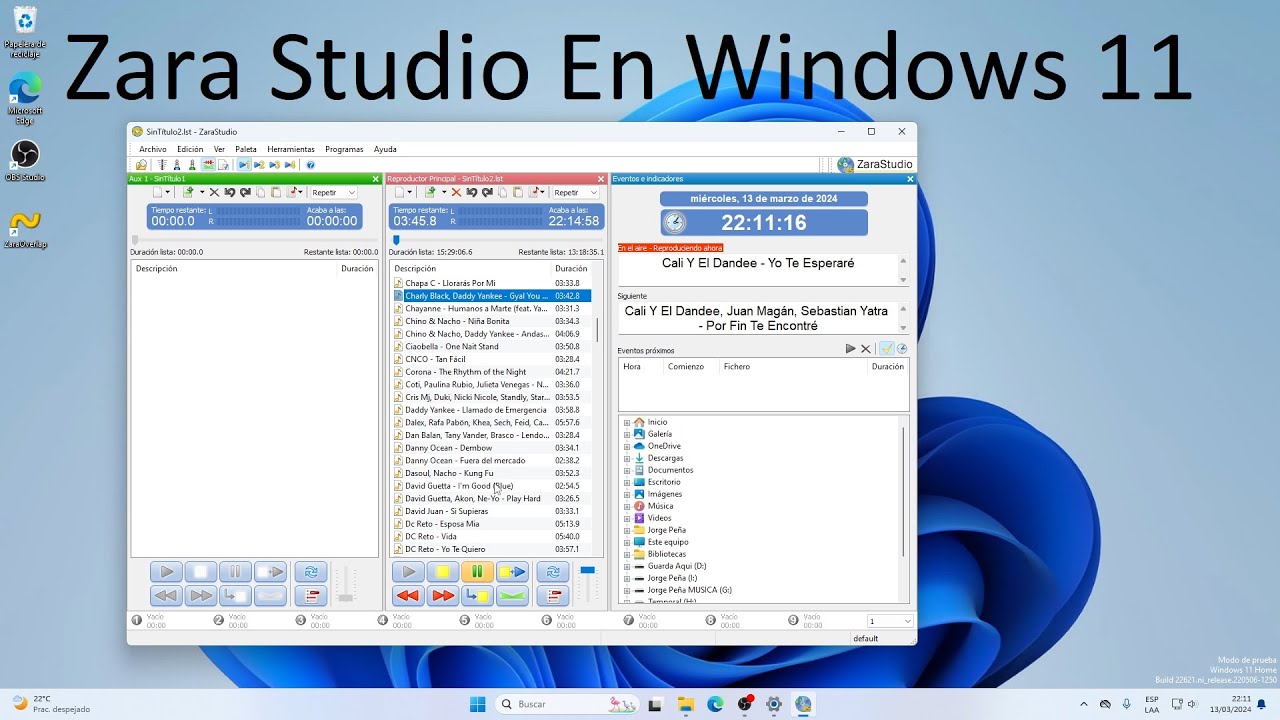The image size is (1280, 720).
Task: Toggle player 2 button in main toolbar
Action: [x=259, y=165]
